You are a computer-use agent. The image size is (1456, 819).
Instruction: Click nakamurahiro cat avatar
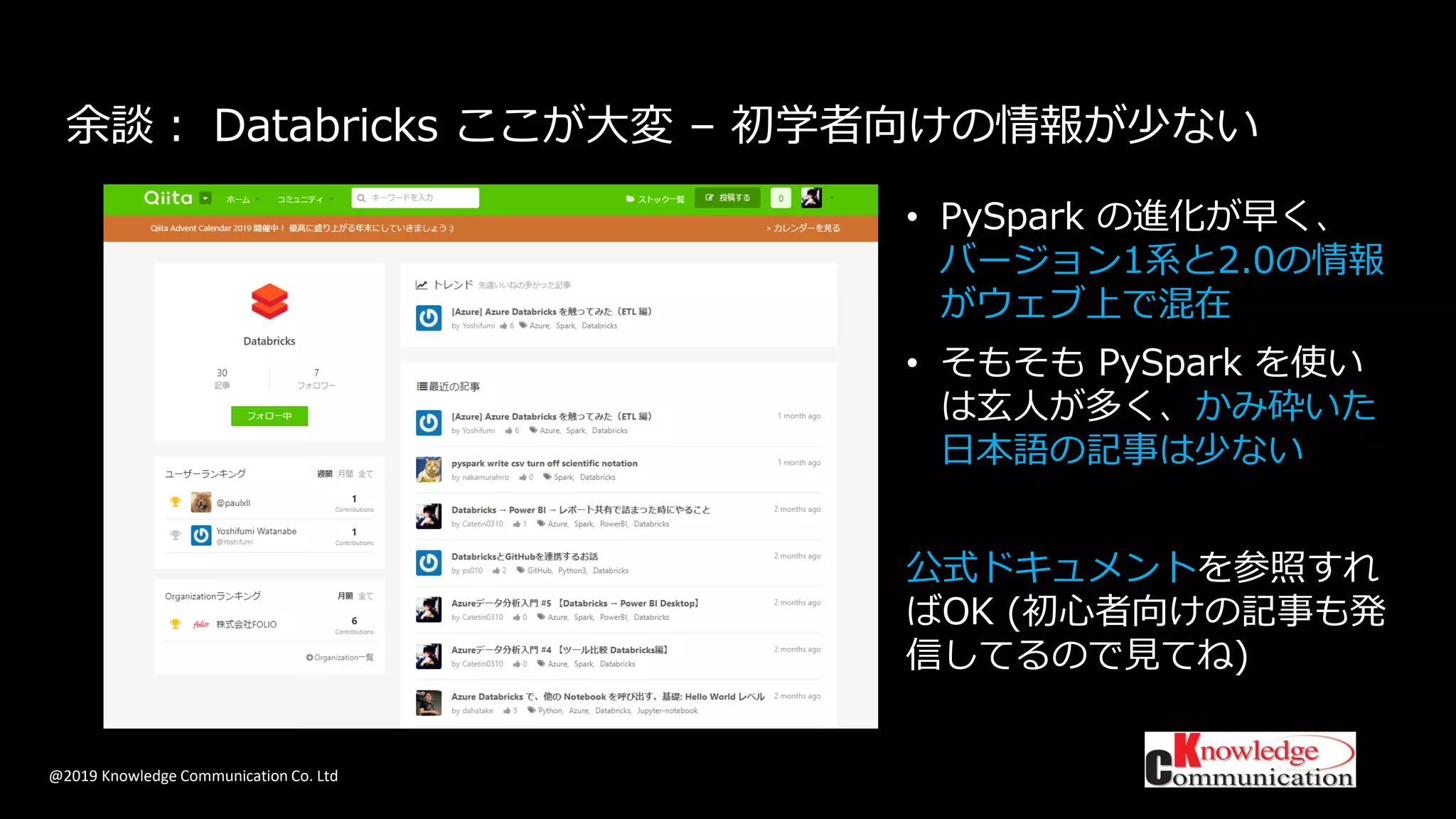[429, 469]
